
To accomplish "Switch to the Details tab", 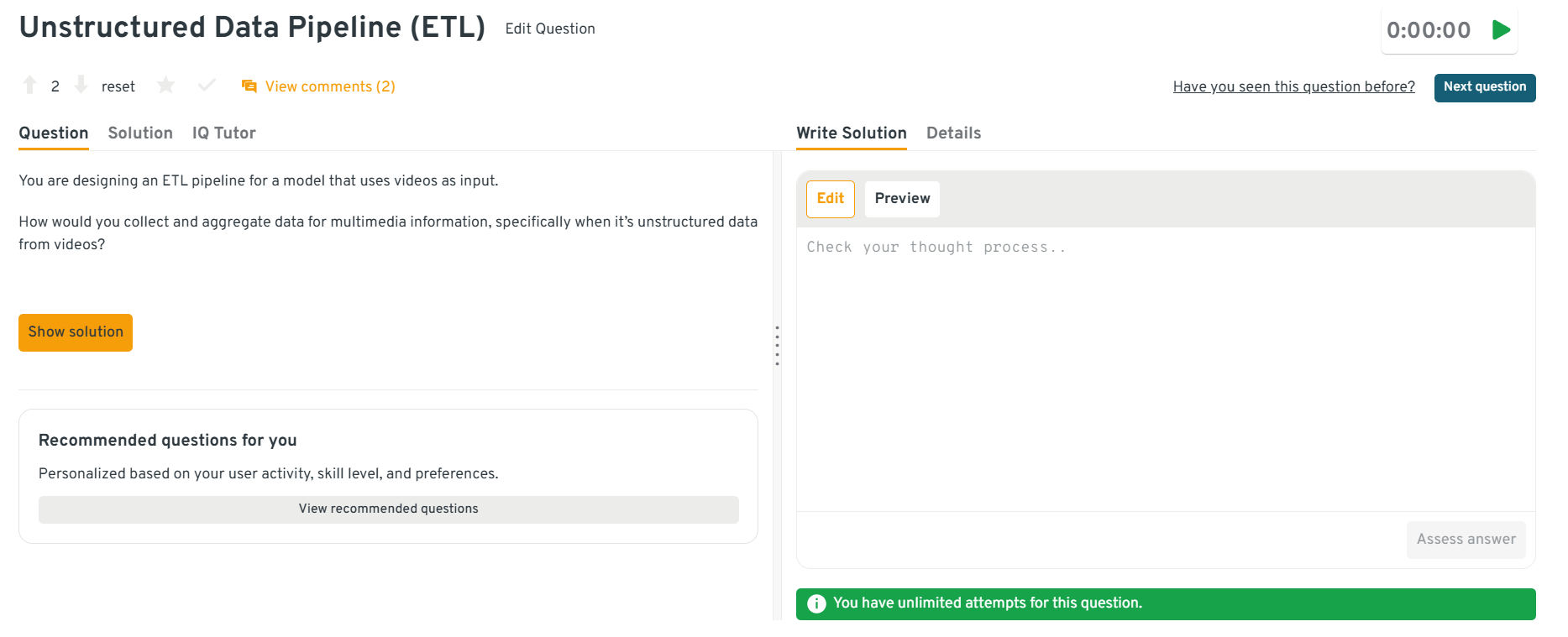I will [953, 133].
